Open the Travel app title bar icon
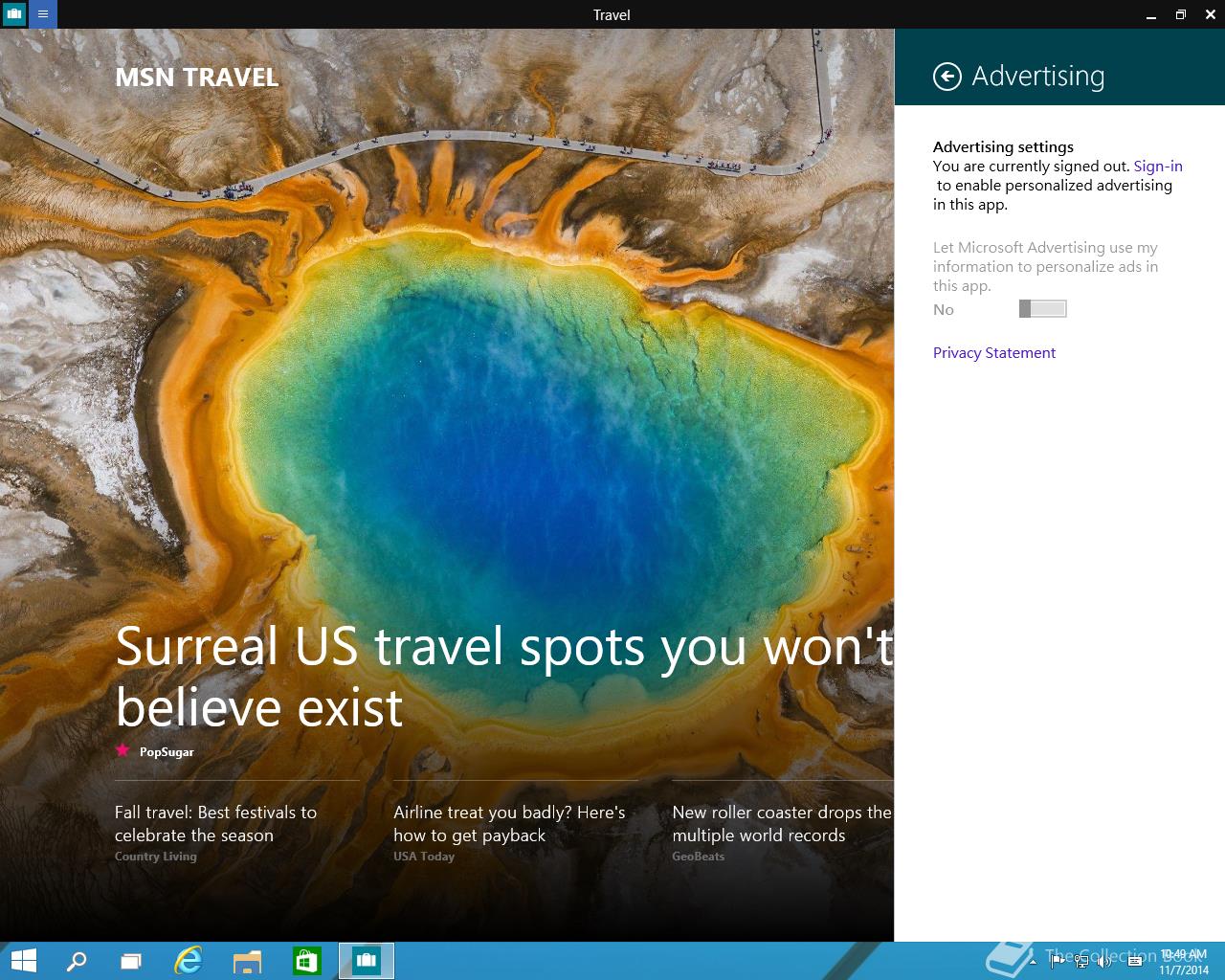1225x980 pixels. [x=13, y=14]
